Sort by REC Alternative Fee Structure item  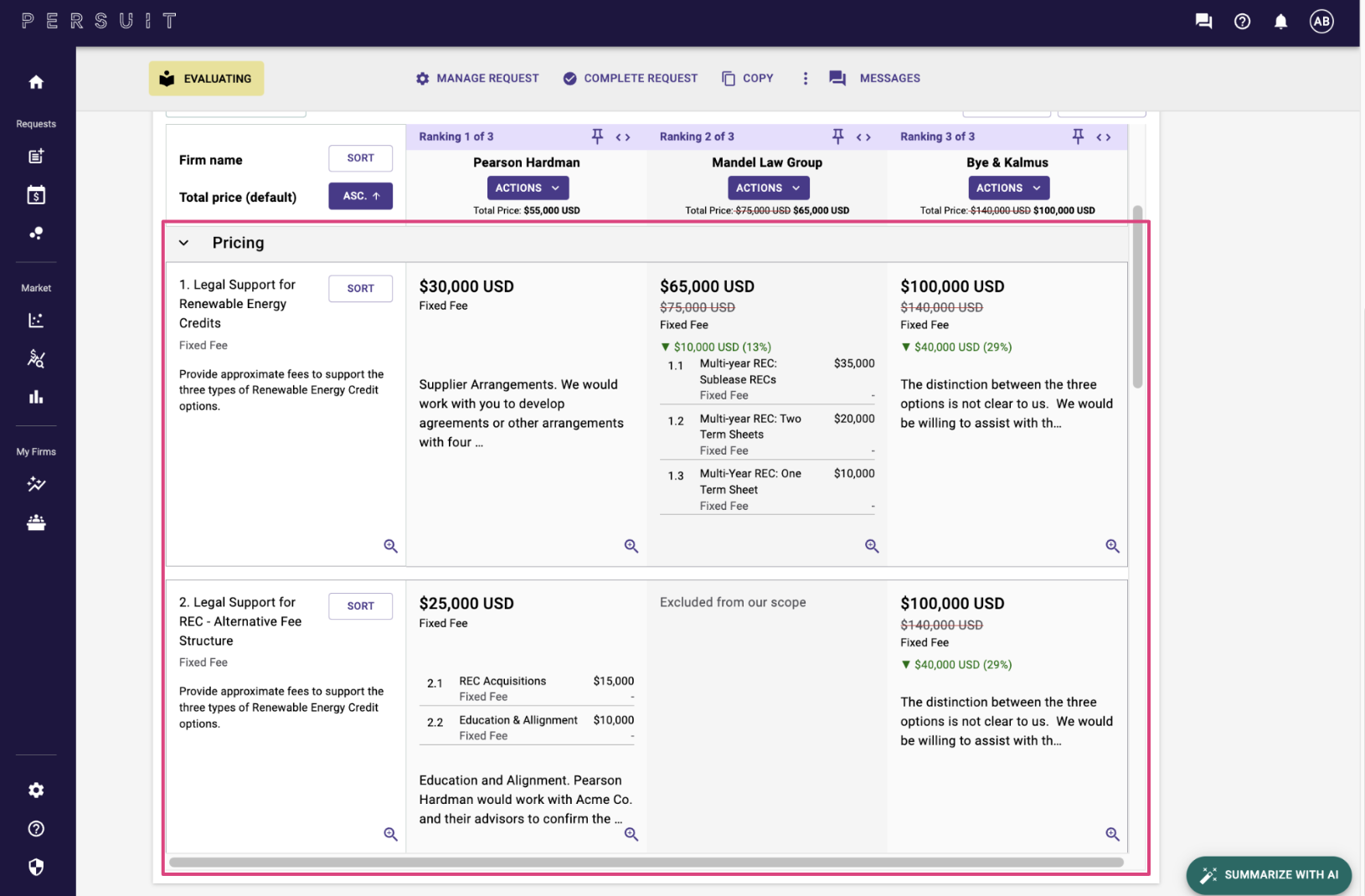(361, 606)
